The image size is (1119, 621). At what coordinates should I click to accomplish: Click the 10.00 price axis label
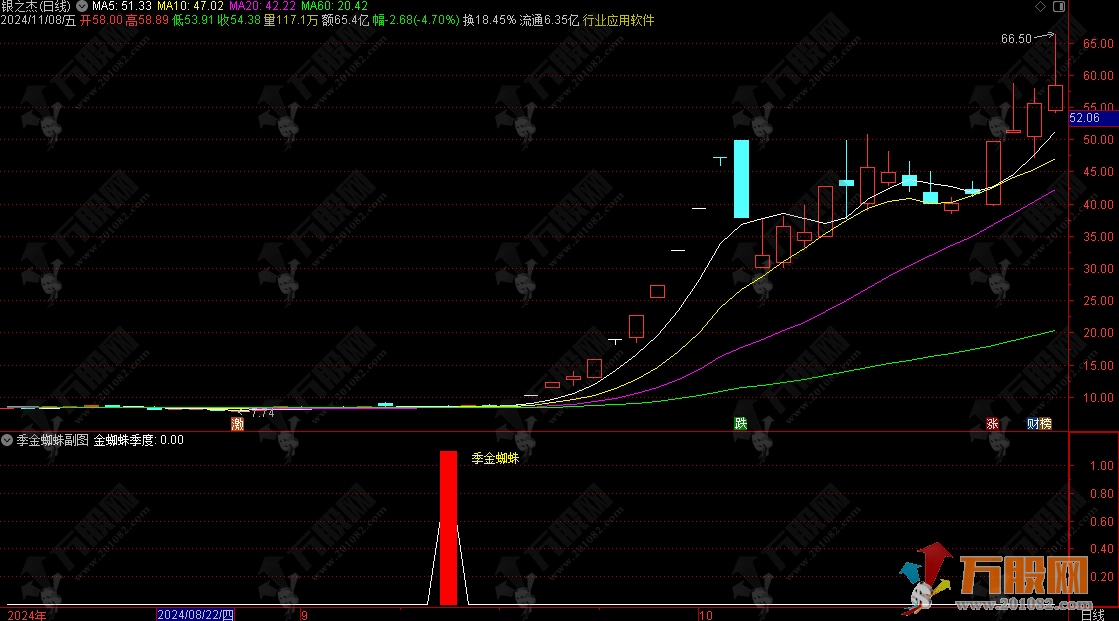[1098, 398]
